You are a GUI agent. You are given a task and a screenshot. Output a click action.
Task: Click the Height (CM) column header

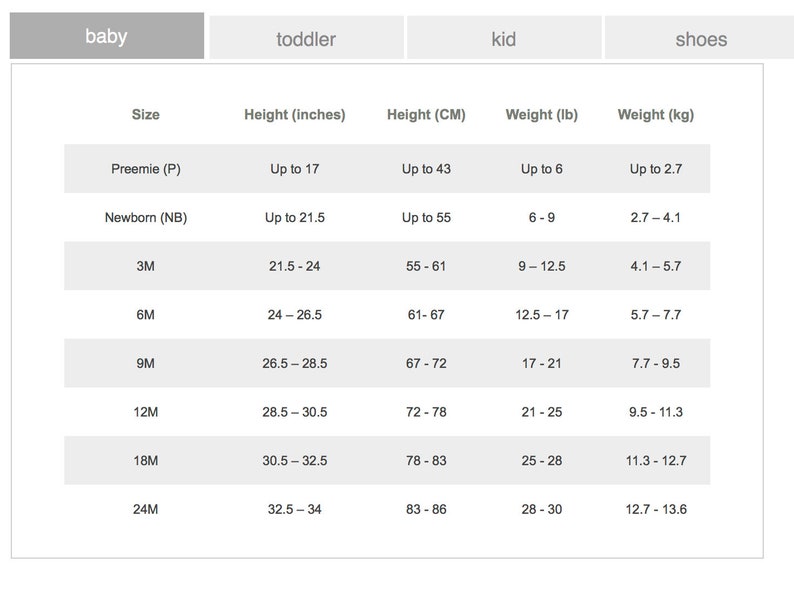click(x=426, y=115)
